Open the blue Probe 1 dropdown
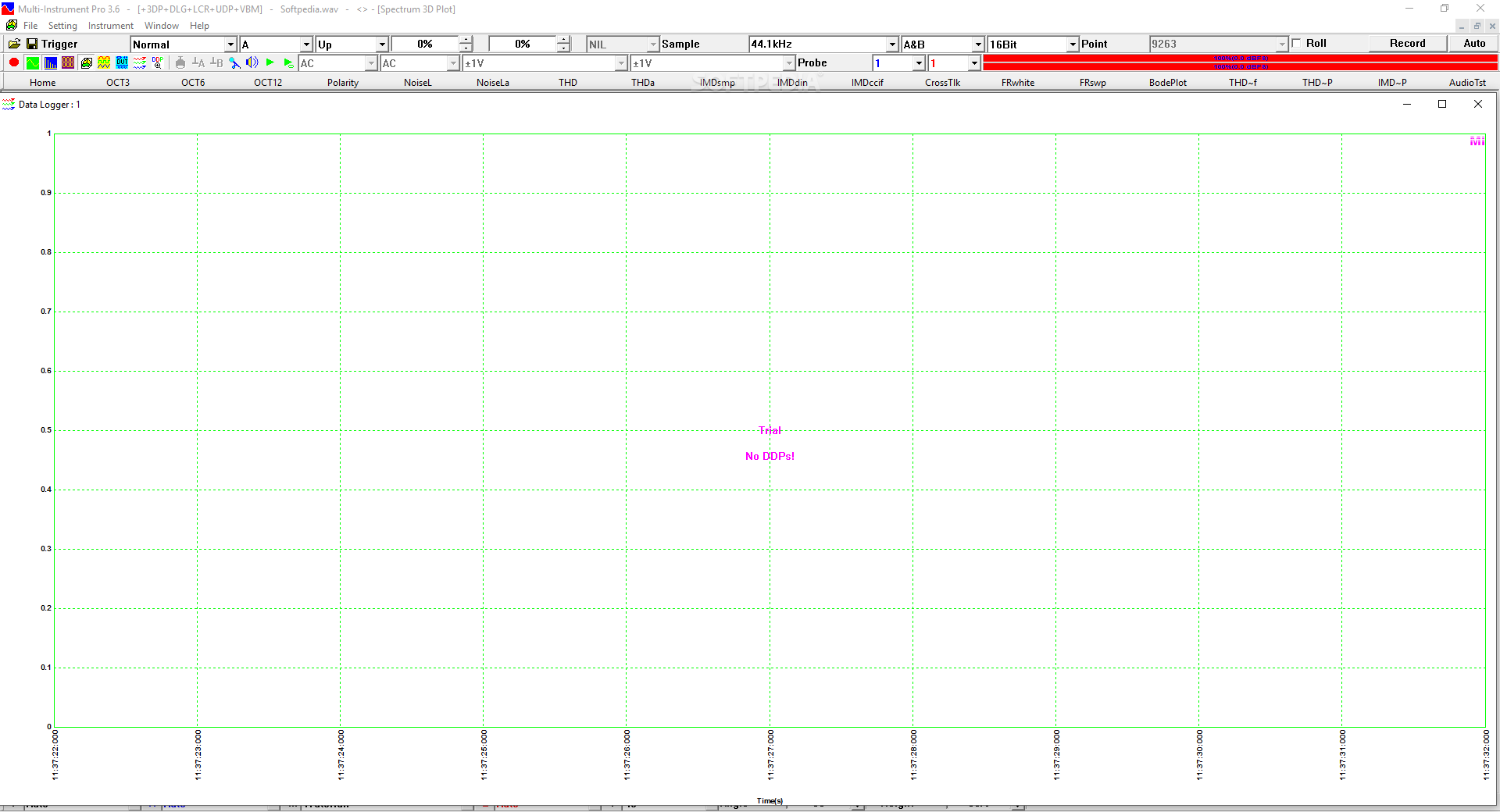 (919, 63)
